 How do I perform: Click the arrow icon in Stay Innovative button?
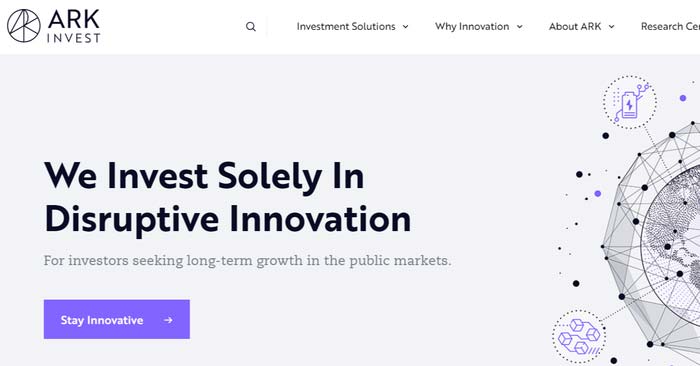click(x=168, y=320)
